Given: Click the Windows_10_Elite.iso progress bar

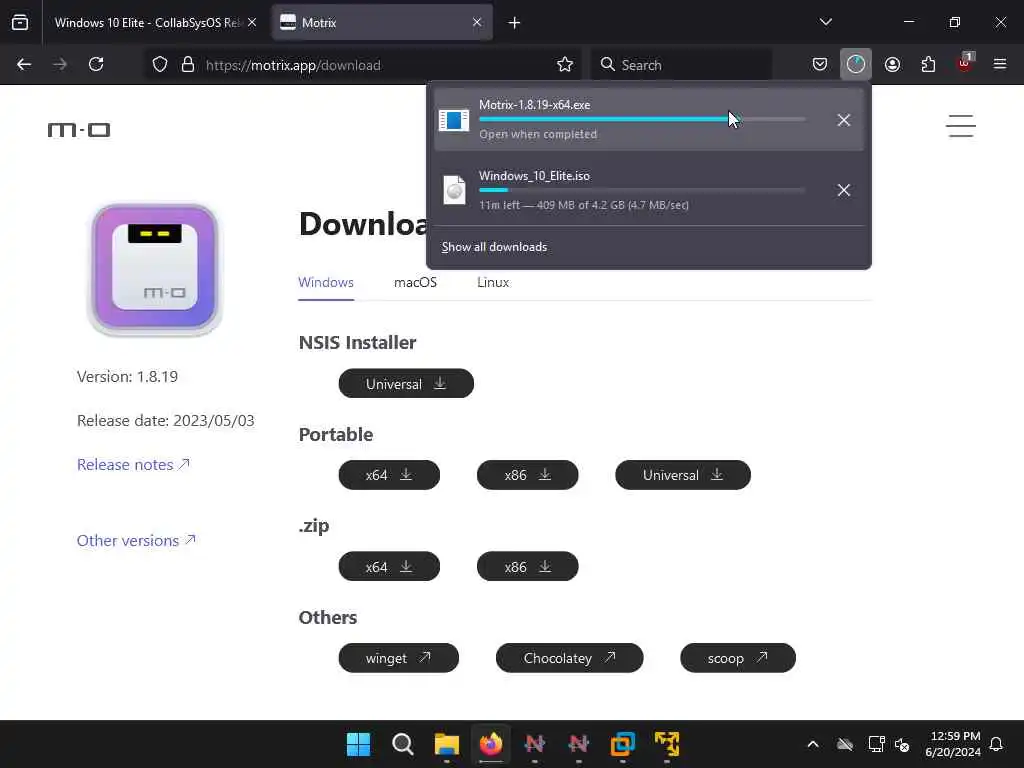Looking at the screenshot, I should point(642,190).
